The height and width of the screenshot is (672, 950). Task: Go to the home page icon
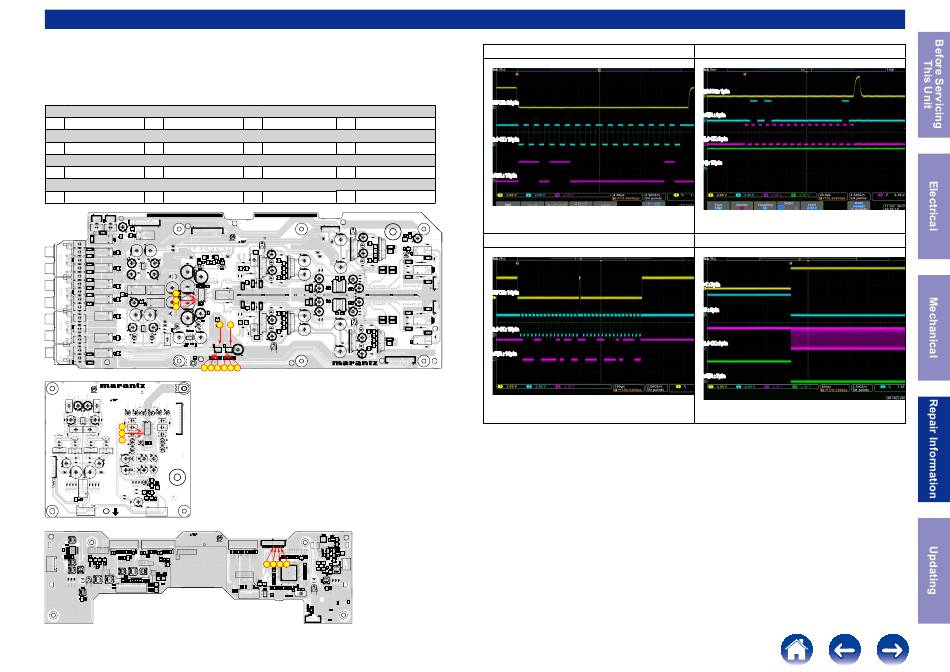click(x=796, y=649)
